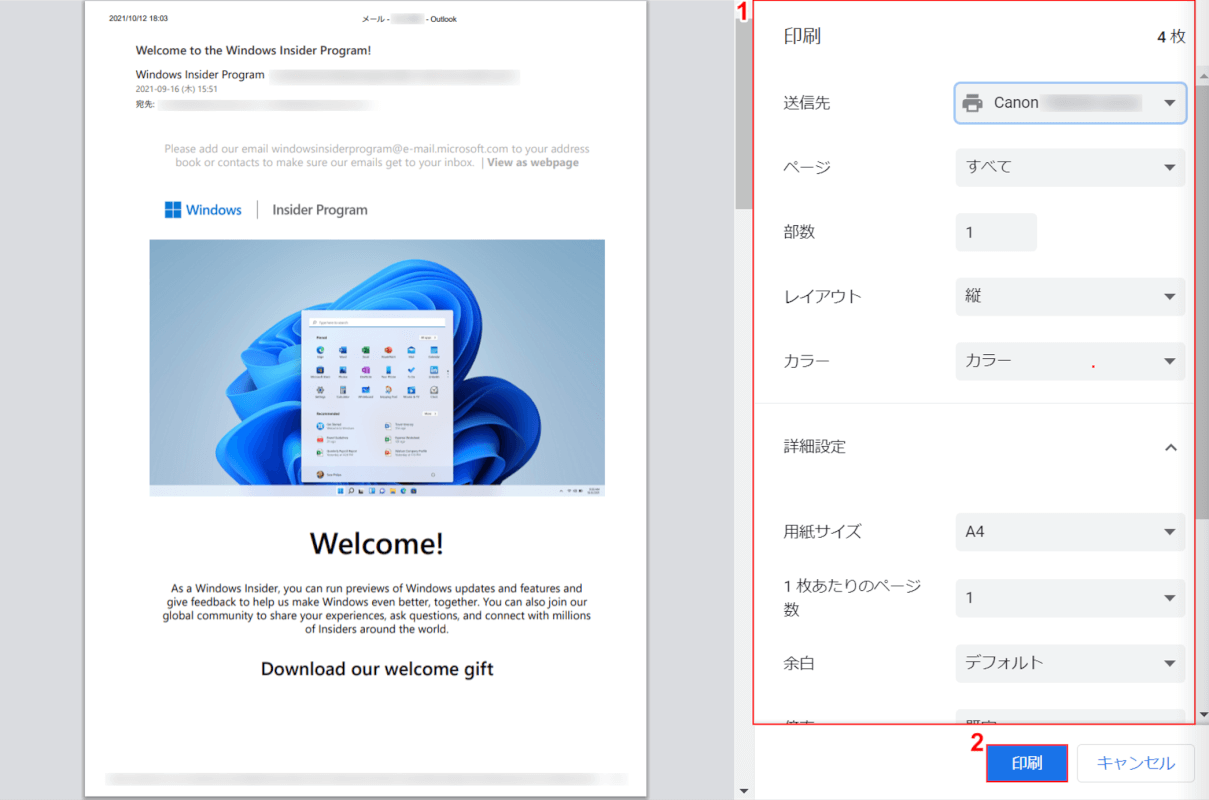Click the preview pane scrollbar thumb
Viewport: 1209px width, 800px height.
pyautogui.click(x=743, y=113)
